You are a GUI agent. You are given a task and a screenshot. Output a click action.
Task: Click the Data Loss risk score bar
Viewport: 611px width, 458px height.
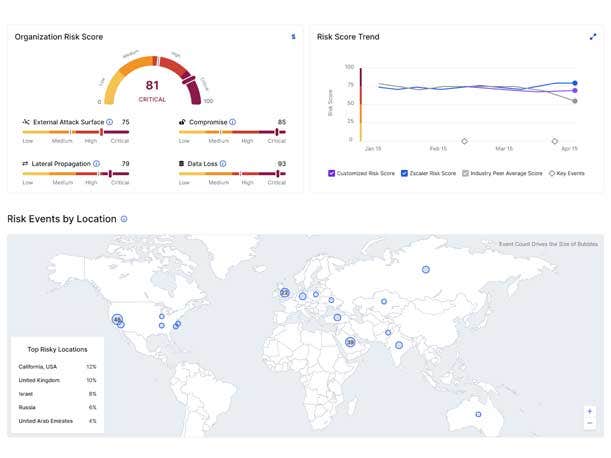click(x=232, y=173)
